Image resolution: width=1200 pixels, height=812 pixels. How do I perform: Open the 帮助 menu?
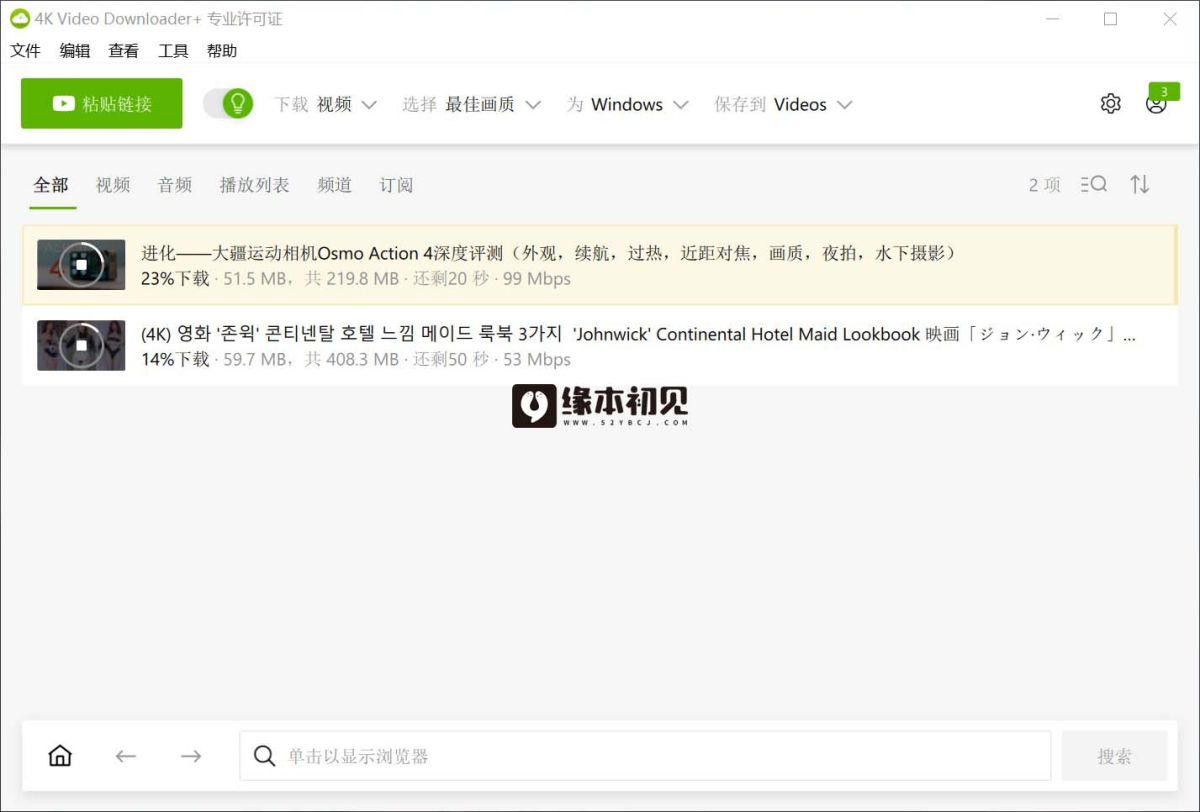pyautogui.click(x=222, y=51)
